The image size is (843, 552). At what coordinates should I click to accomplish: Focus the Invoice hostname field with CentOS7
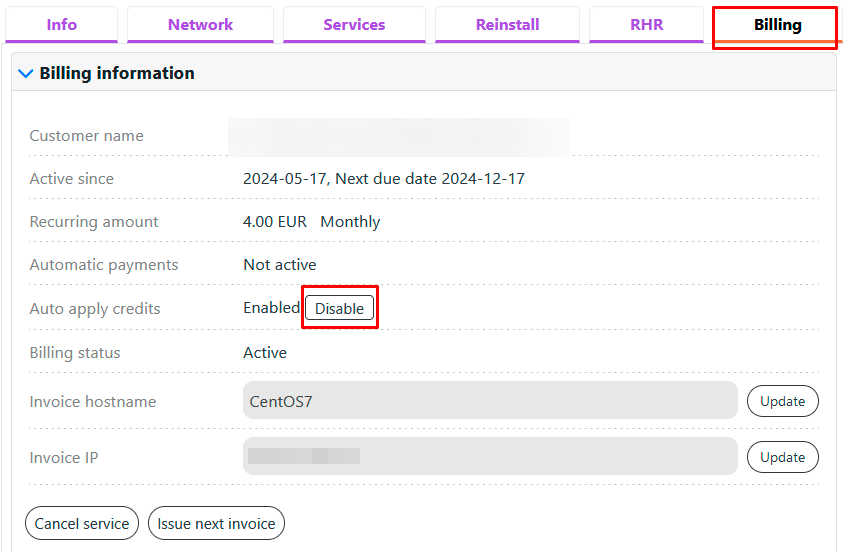tap(490, 401)
